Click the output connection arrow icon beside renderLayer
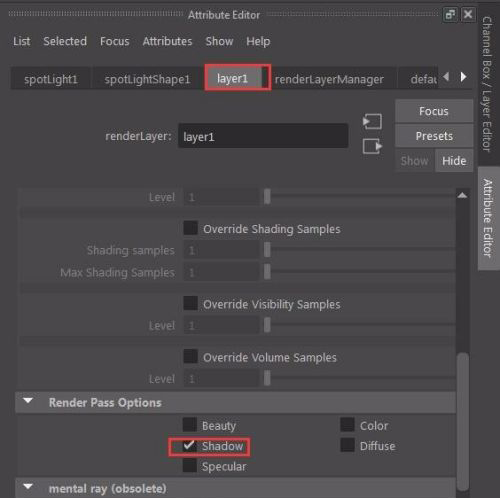500x498 pixels. pyautogui.click(x=372, y=146)
